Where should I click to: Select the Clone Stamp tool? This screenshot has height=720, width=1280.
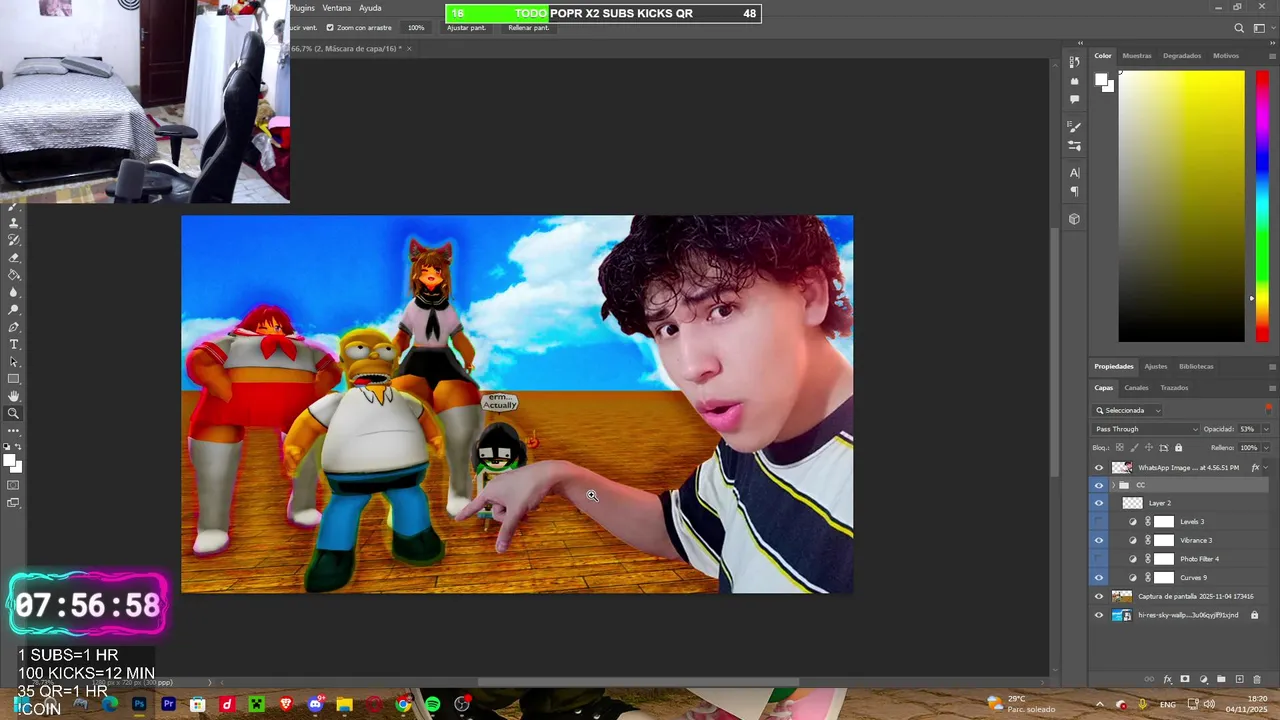[14, 224]
